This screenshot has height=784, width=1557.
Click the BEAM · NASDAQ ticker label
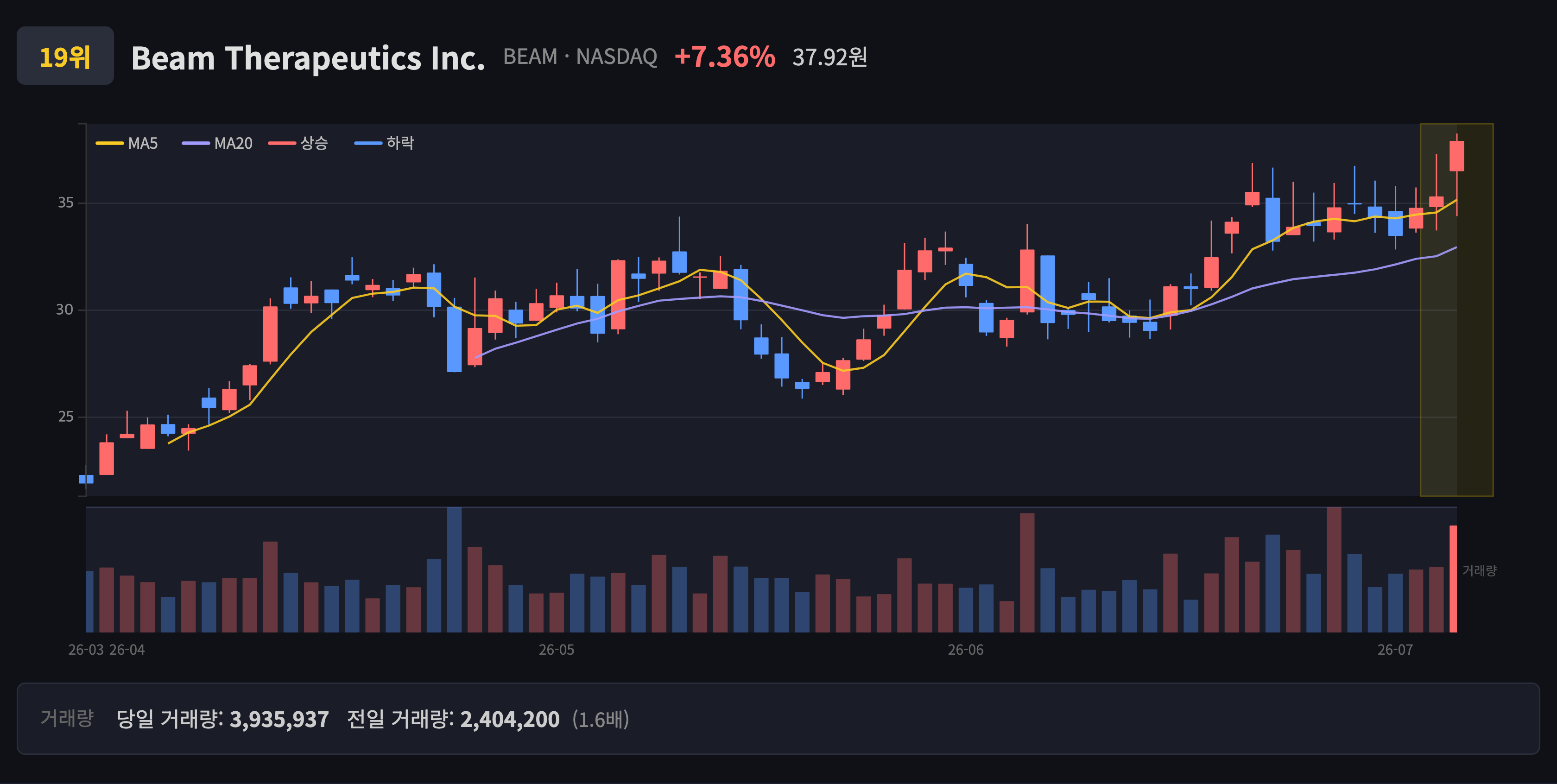(x=580, y=57)
